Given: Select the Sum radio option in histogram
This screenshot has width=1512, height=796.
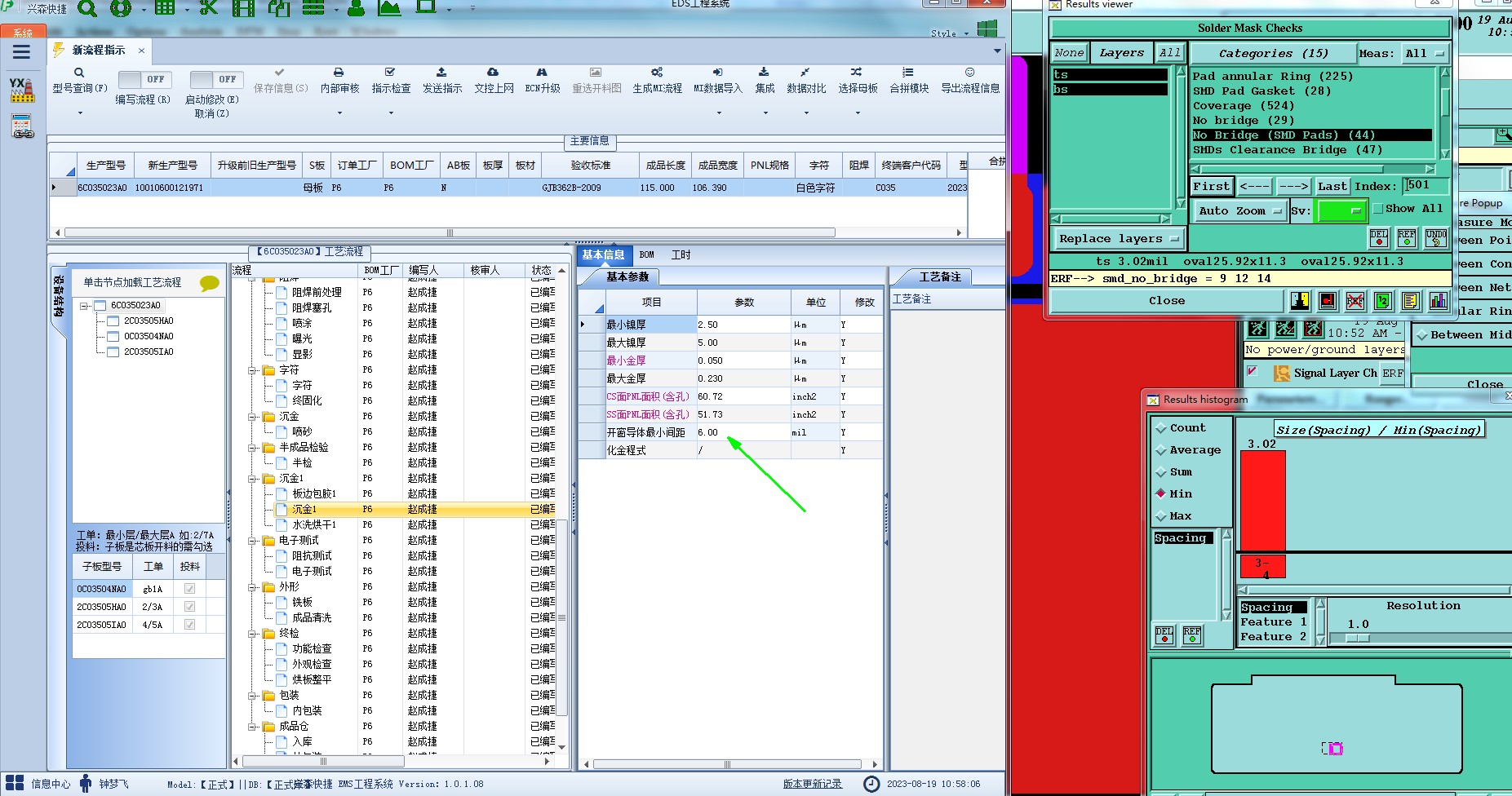Looking at the screenshot, I should (x=1161, y=472).
